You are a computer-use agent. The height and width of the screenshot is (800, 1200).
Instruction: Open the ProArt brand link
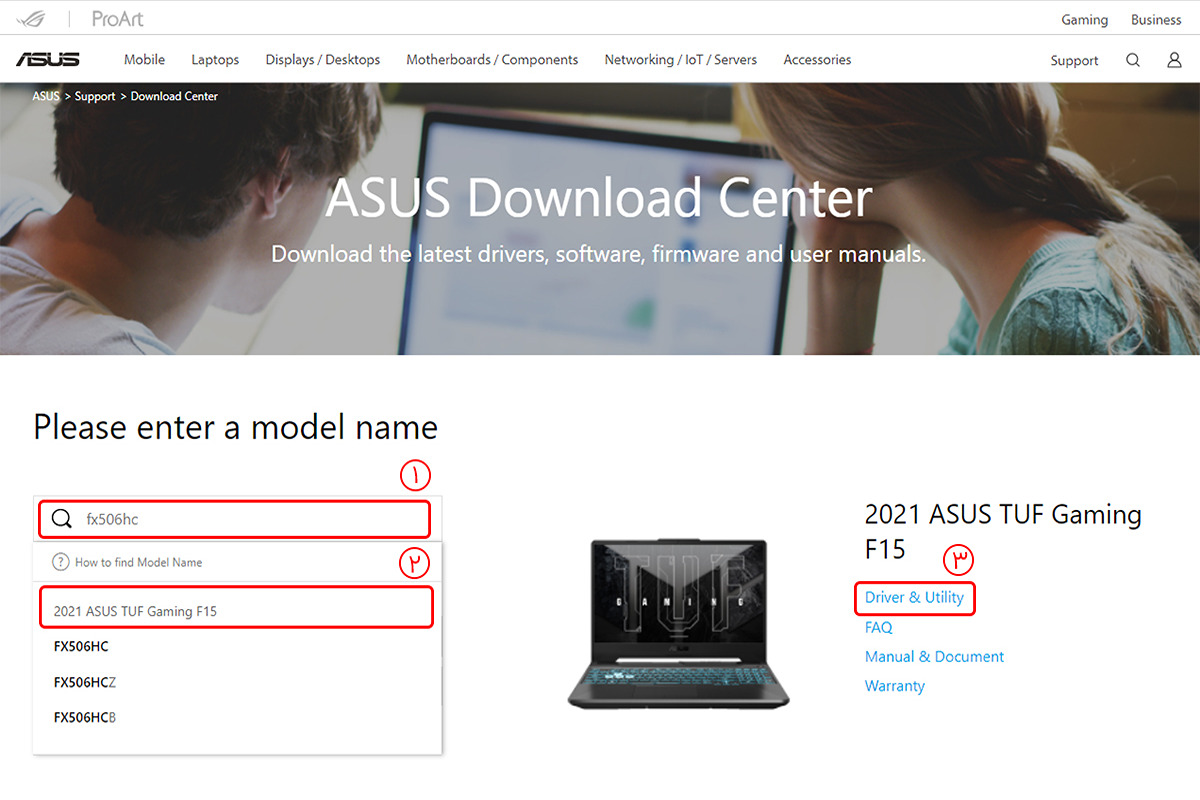pyautogui.click(x=118, y=19)
